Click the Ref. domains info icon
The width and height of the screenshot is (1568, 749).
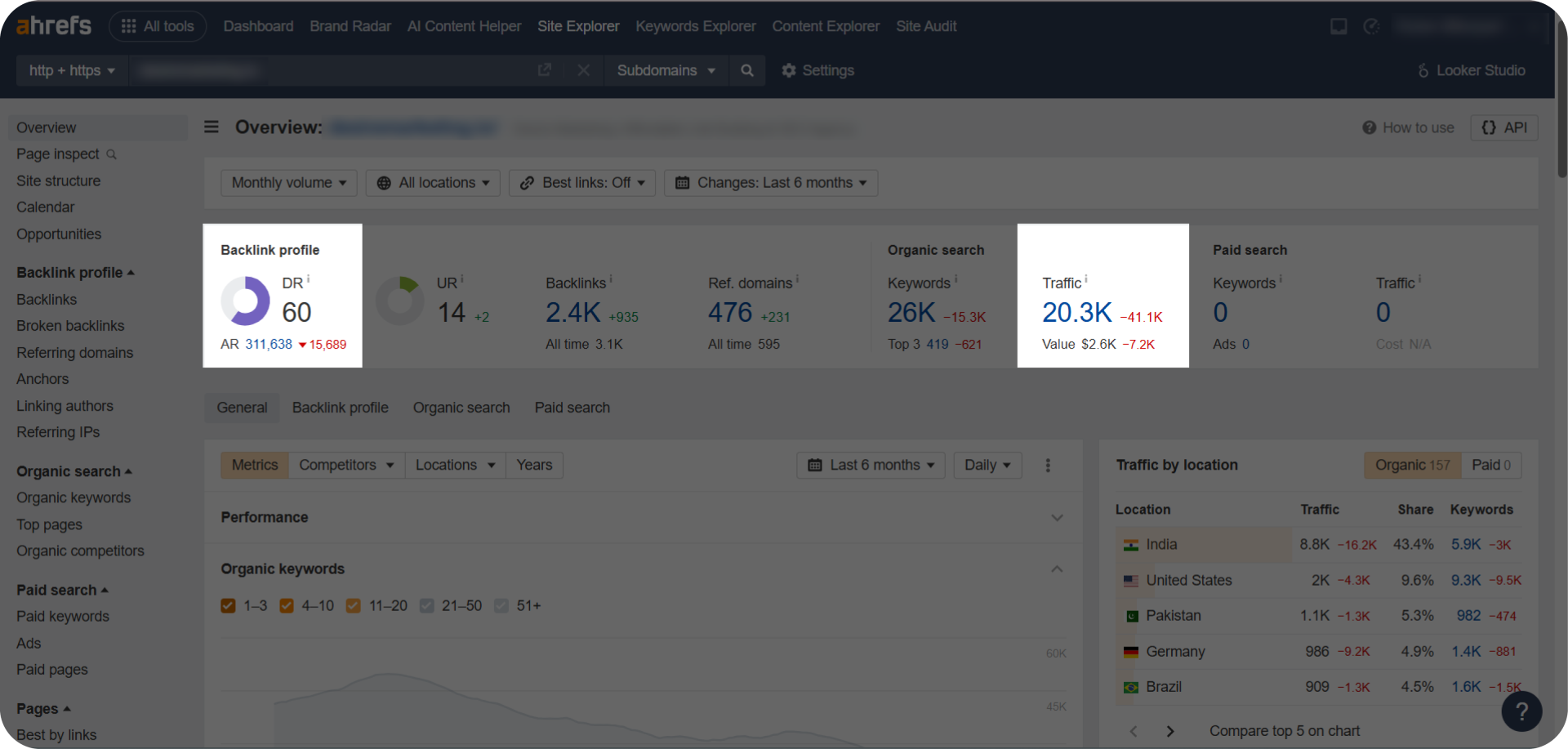797,279
